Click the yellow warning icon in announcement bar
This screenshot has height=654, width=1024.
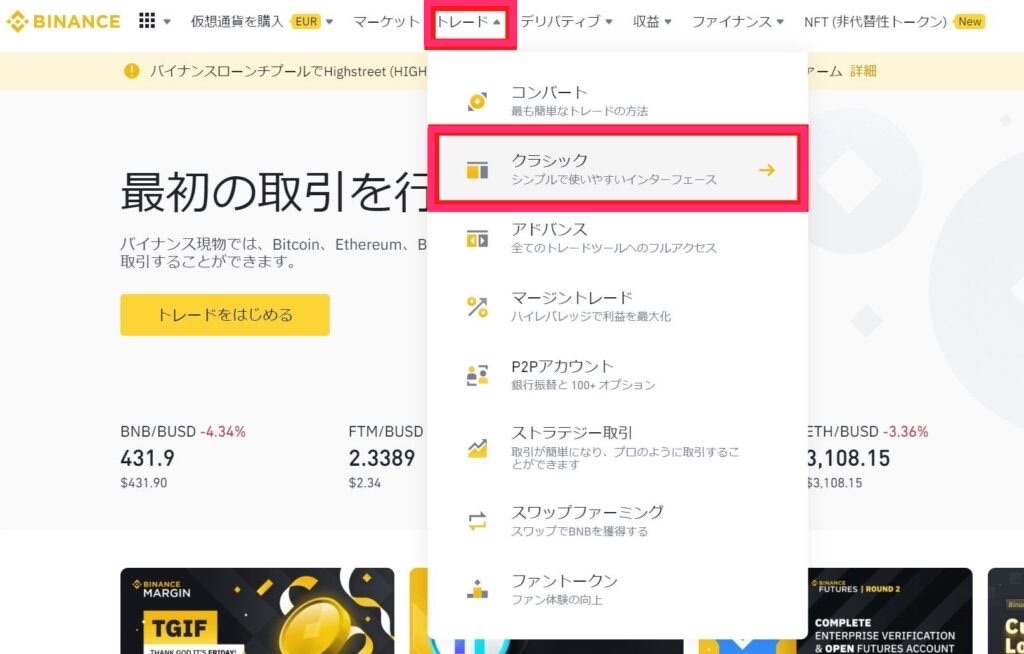coord(132,71)
